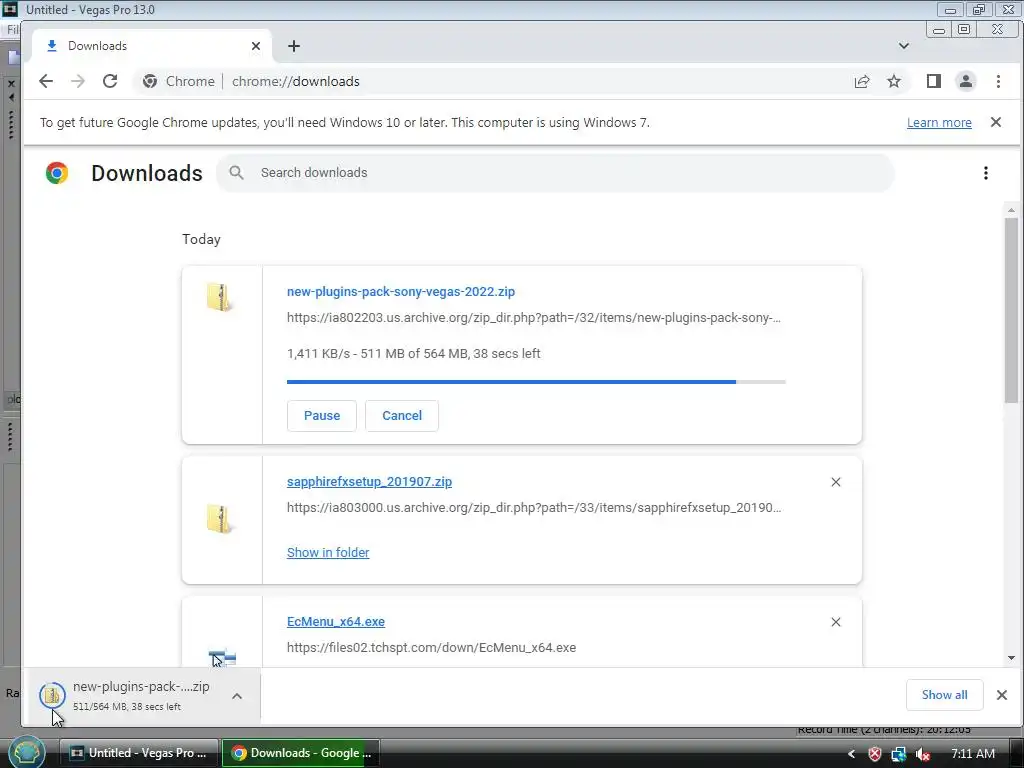
Task: Click the red shield security tray icon
Action: (874, 754)
